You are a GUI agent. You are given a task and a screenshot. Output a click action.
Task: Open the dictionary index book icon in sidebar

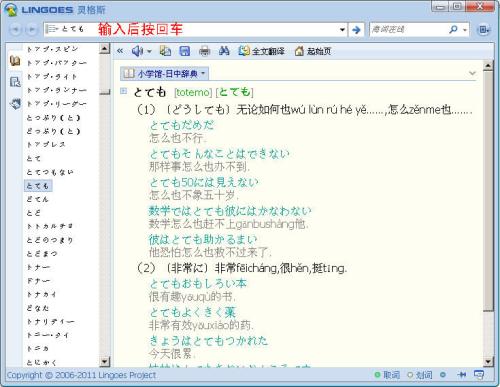[15, 61]
